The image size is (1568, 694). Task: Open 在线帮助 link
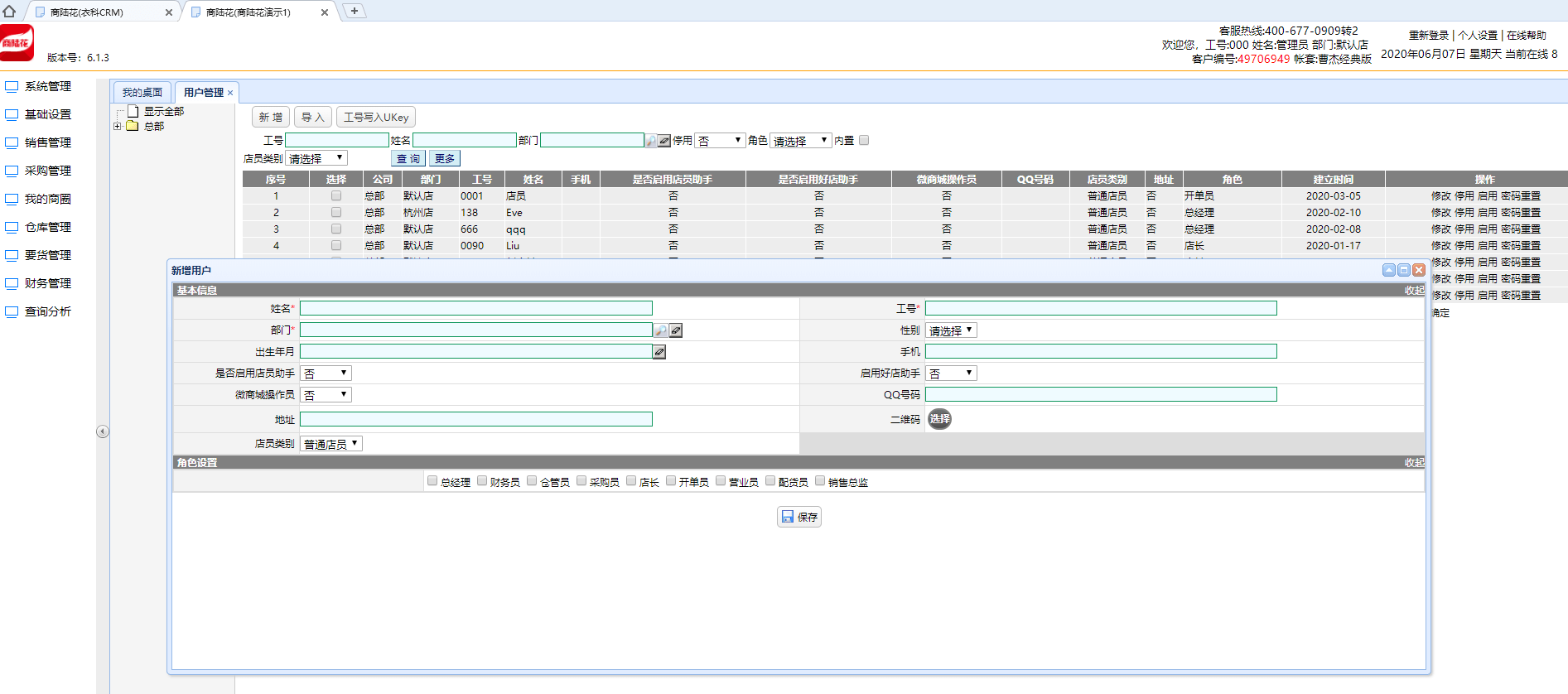(x=1527, y=35)
